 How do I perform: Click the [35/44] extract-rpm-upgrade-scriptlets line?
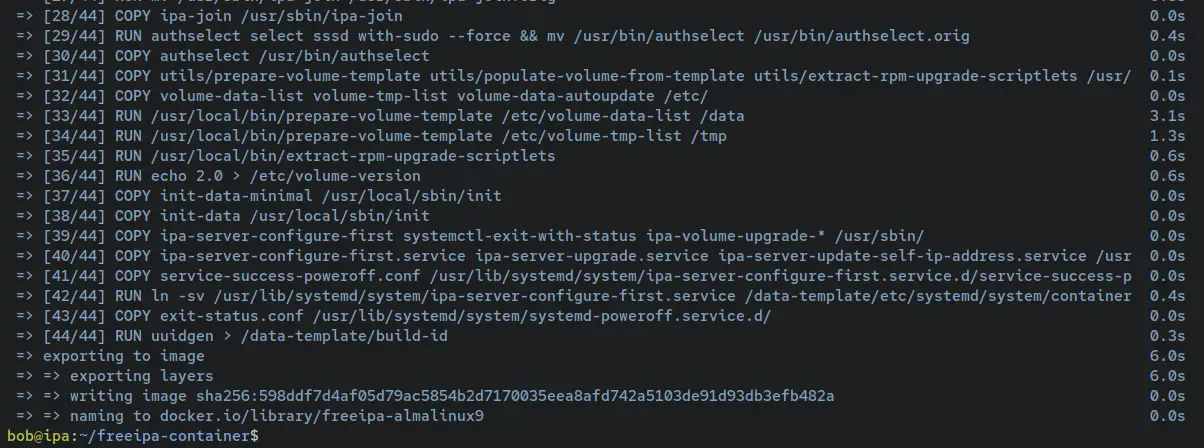[299, 156]
